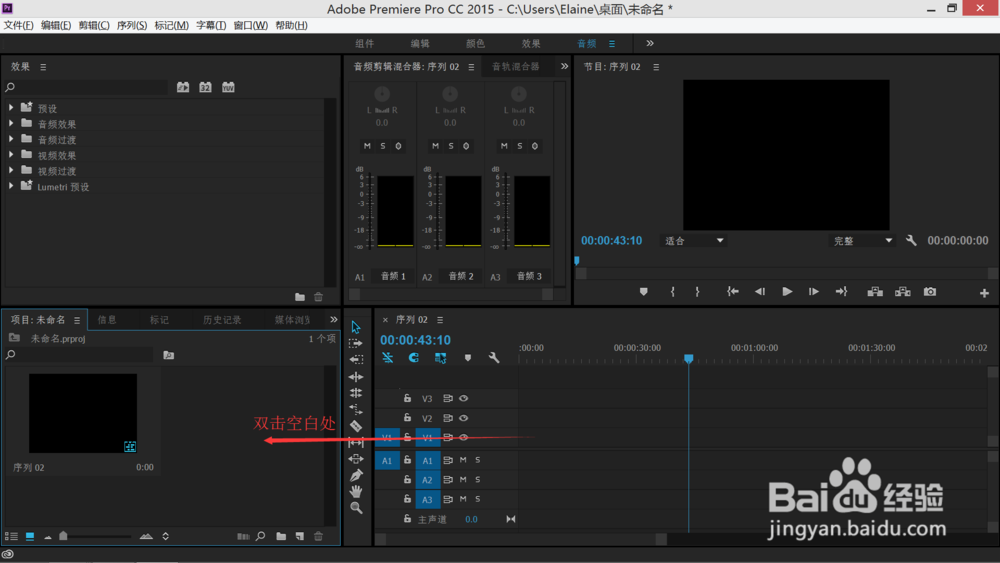Mute track A3 in timeline
This screenshot has height=563, width=1000.
(x=463, y=499)
